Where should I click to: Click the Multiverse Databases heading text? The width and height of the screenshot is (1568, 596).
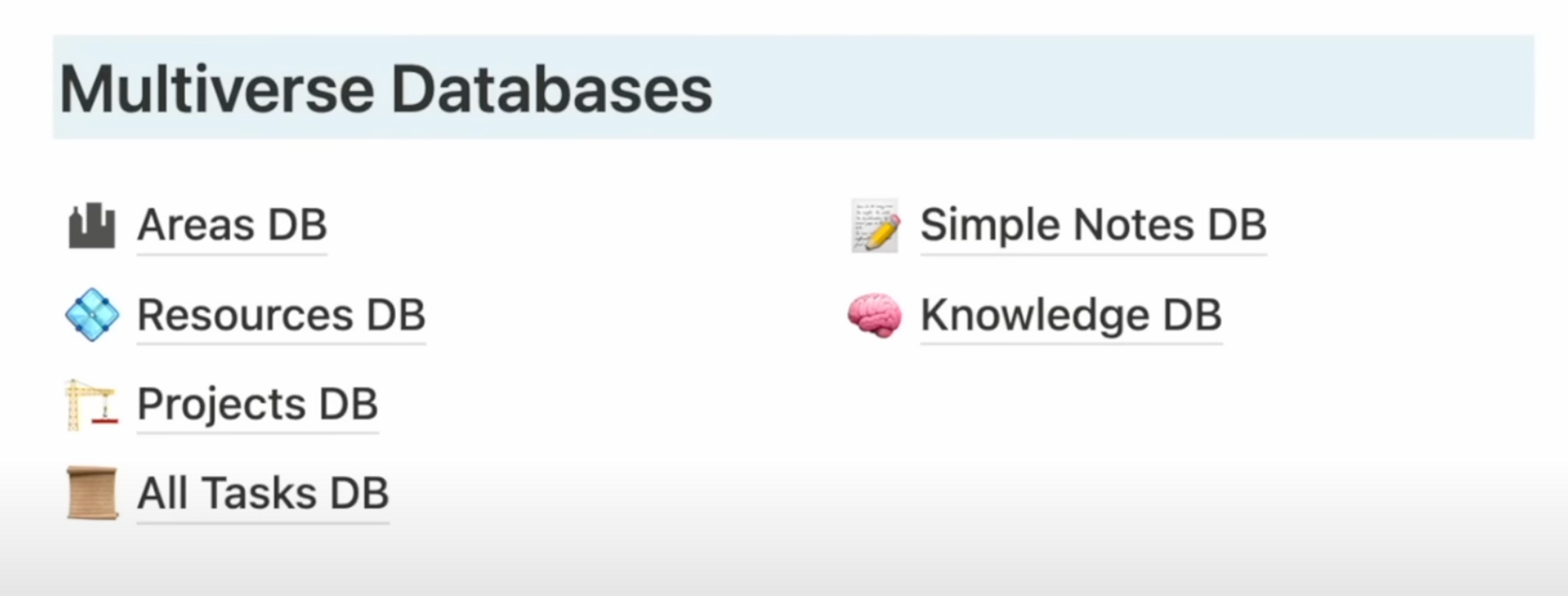[387, 89]
